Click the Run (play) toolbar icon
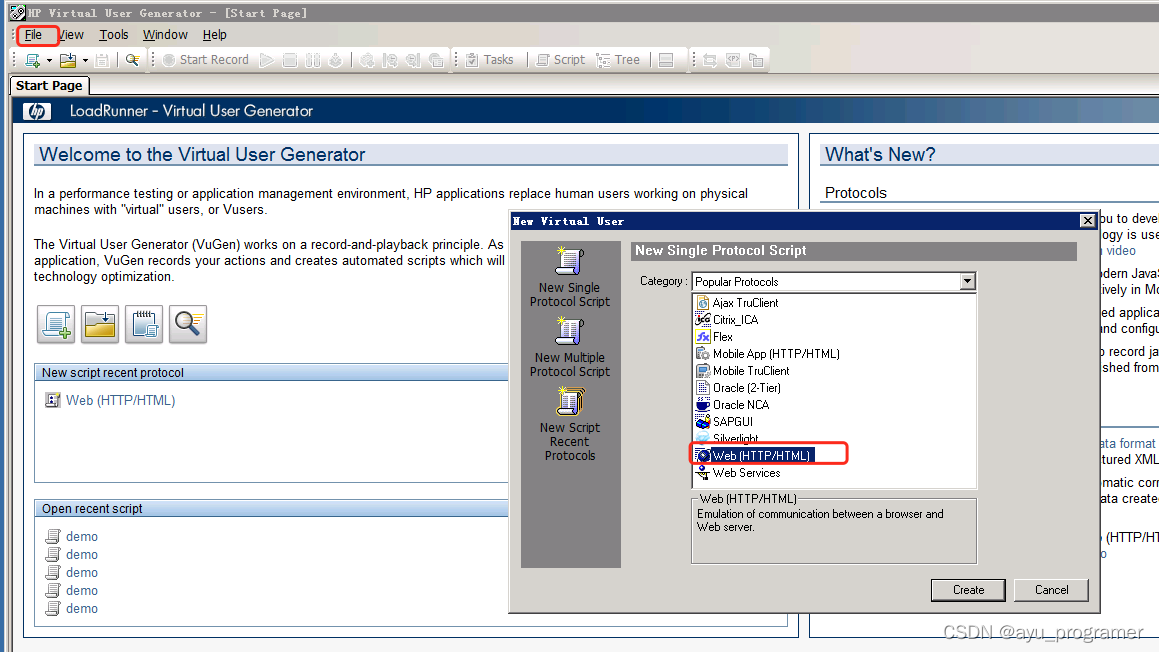This screenshot has height=652, width=1159. tap(267, 60)
